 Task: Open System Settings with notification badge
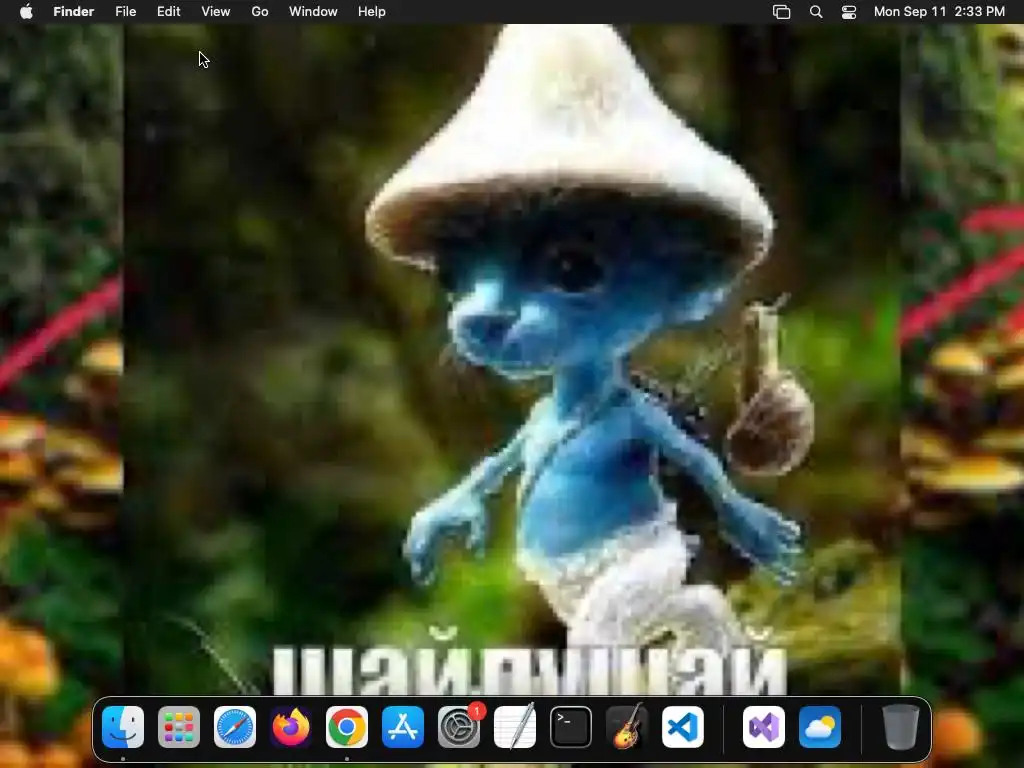[459, 727]
